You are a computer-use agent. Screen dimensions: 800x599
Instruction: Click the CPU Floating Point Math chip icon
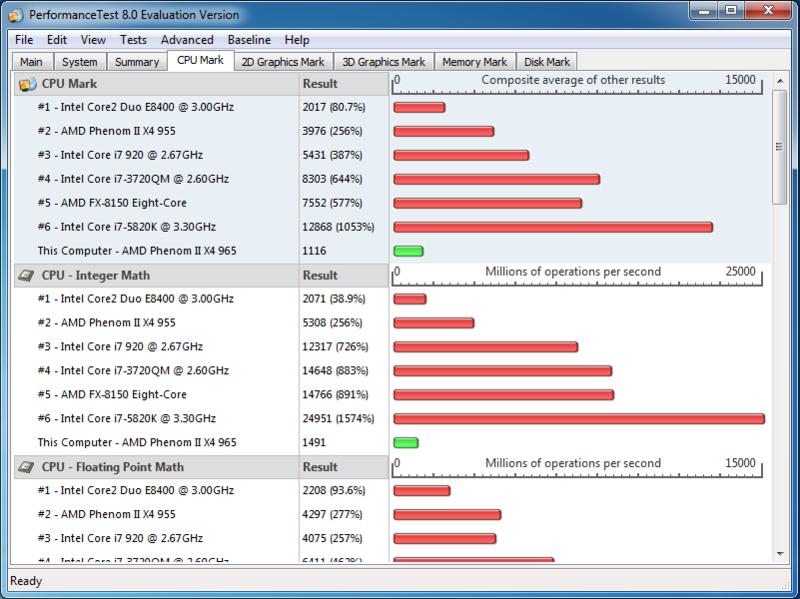point(27,467)
